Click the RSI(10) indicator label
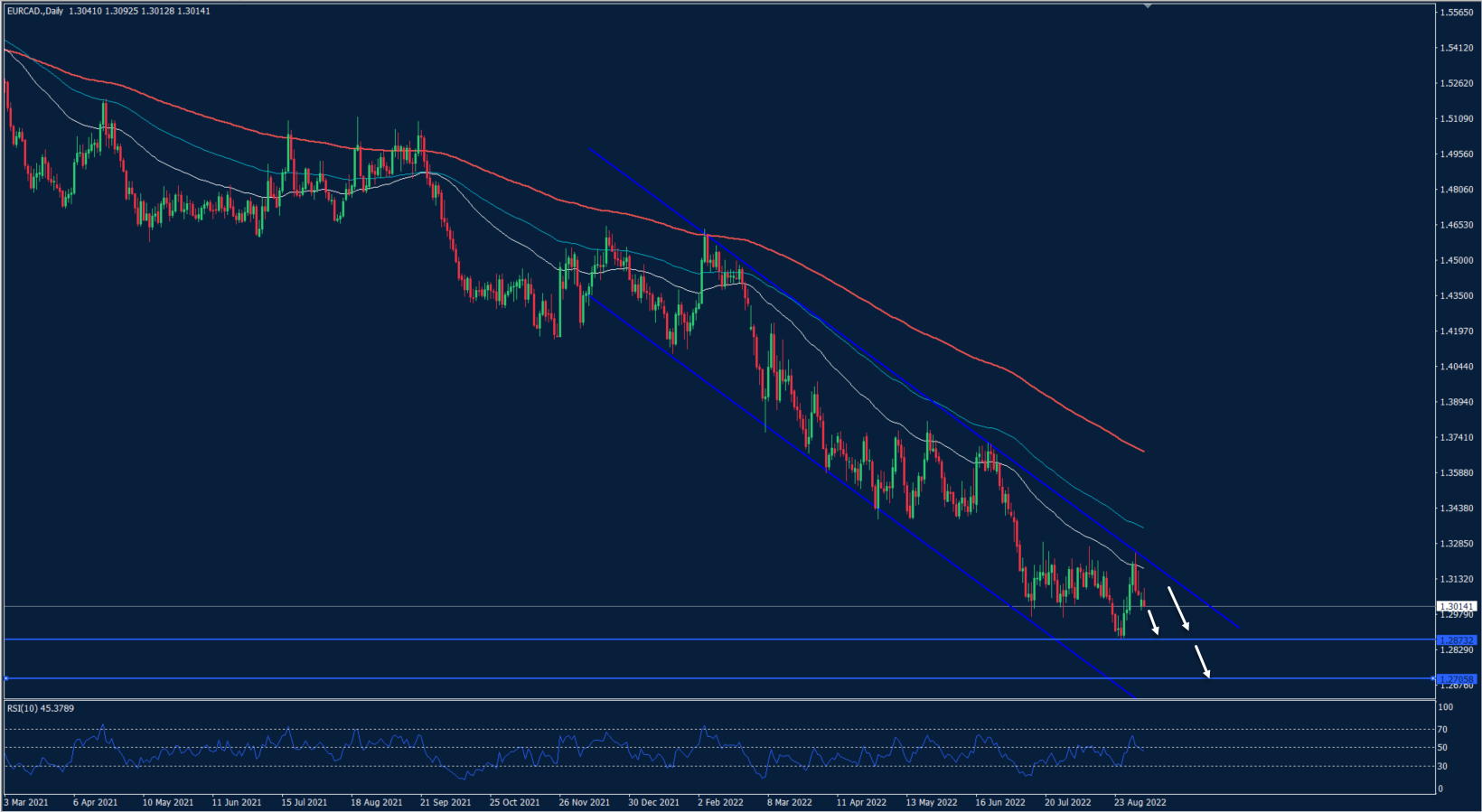 click(x=41, y=708)
